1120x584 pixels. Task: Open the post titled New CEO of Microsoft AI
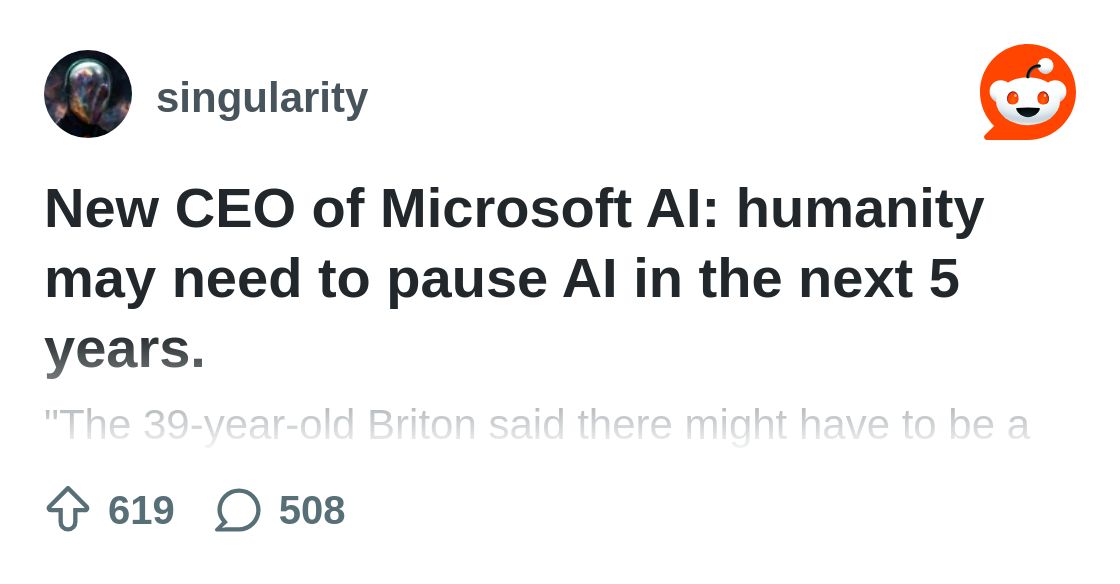[514, 279]
